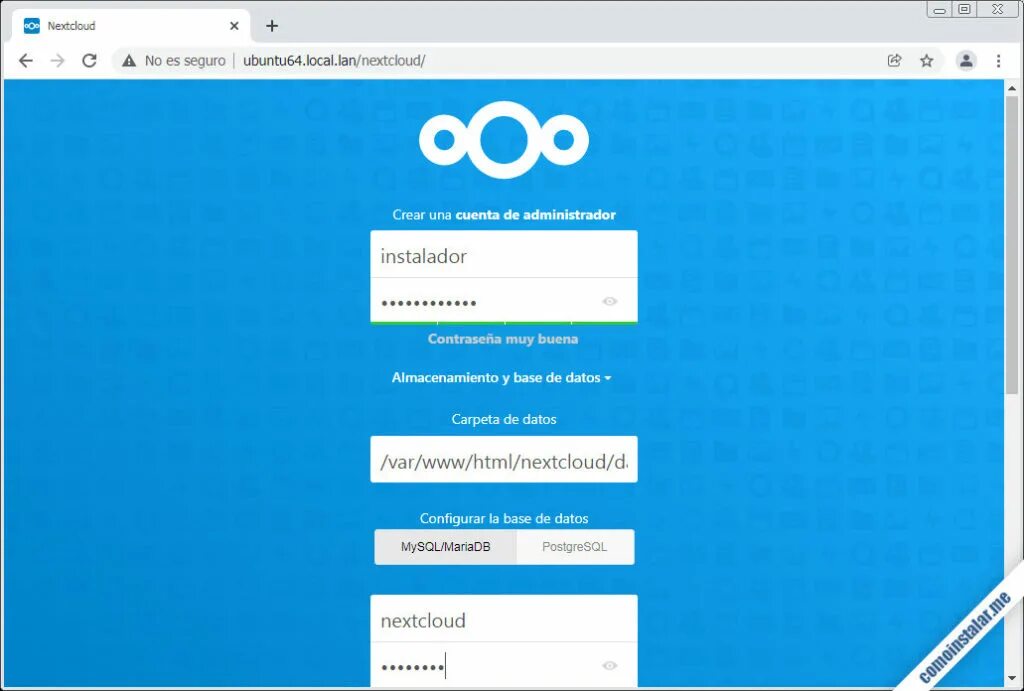Select MySQL/MariaDB database type
Screen dimensions: 1024x691
pos(445,547)
